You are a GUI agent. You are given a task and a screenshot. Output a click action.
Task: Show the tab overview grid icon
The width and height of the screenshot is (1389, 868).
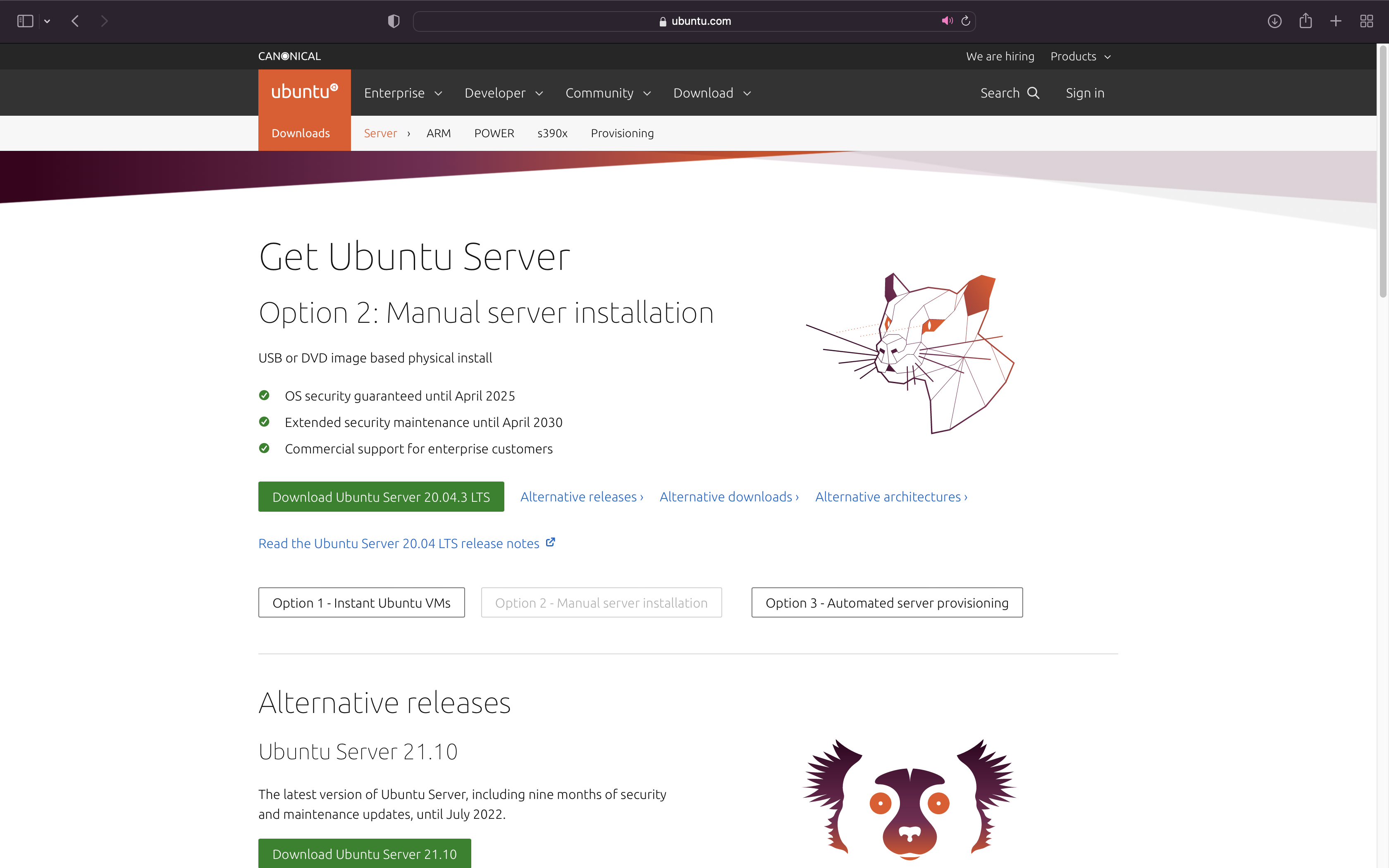[x=1367, y=21]
